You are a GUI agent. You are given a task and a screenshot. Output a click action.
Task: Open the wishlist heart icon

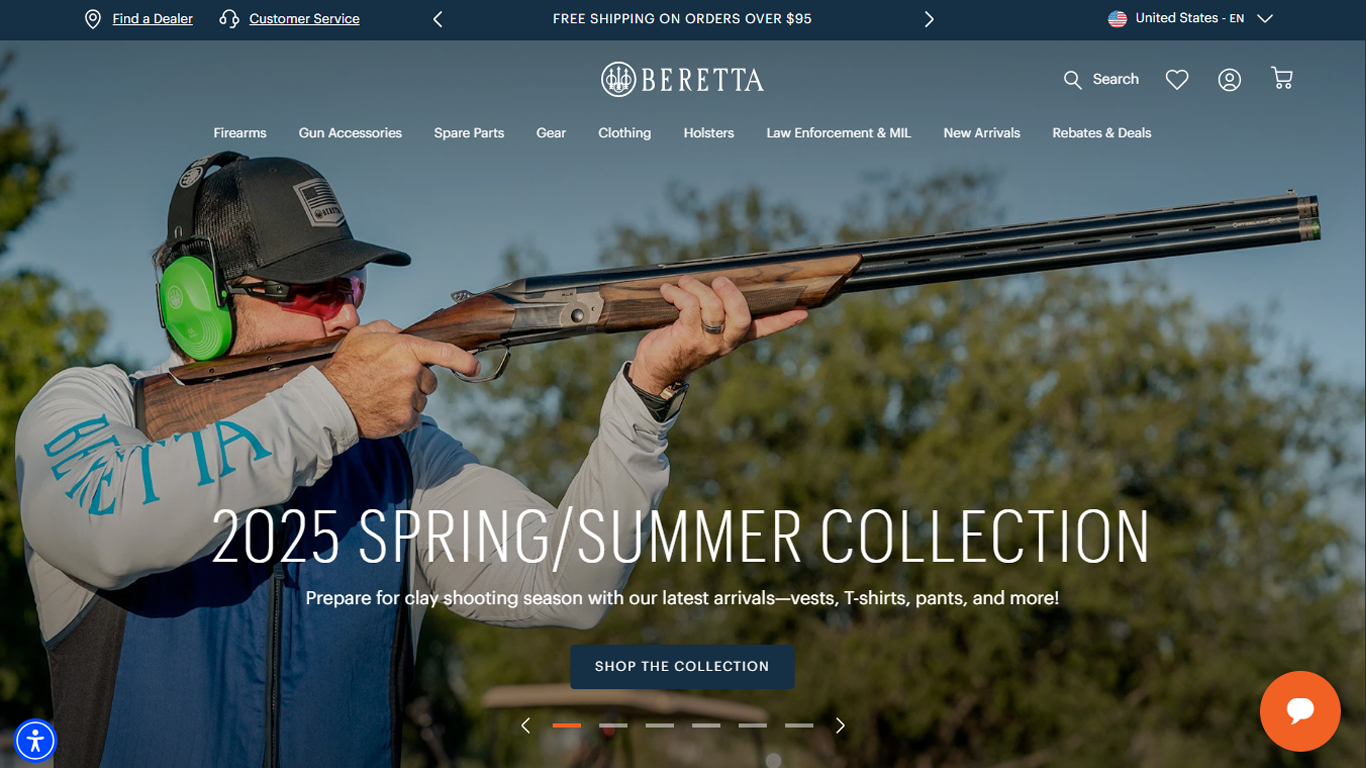tap(1177, 79)
